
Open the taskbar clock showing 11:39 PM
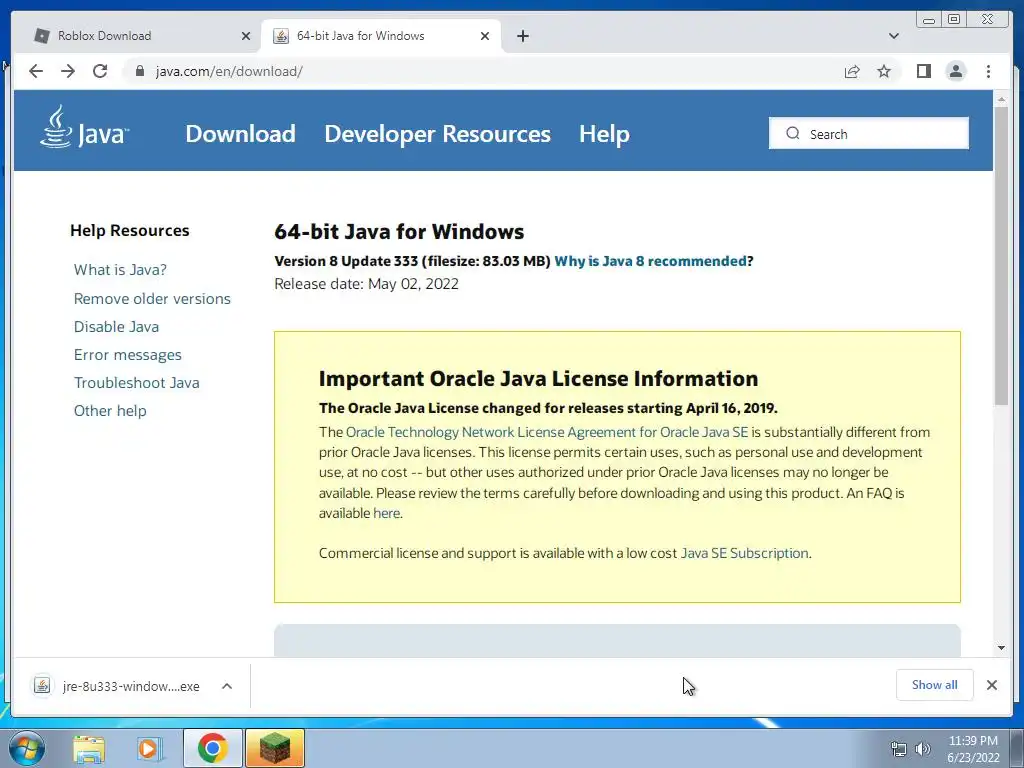click(x=973, y=749)
